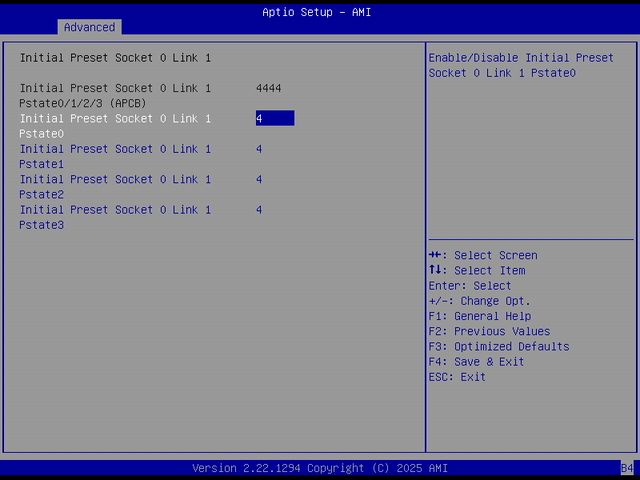Select the Pstate2 value 4

pos(259,179)
